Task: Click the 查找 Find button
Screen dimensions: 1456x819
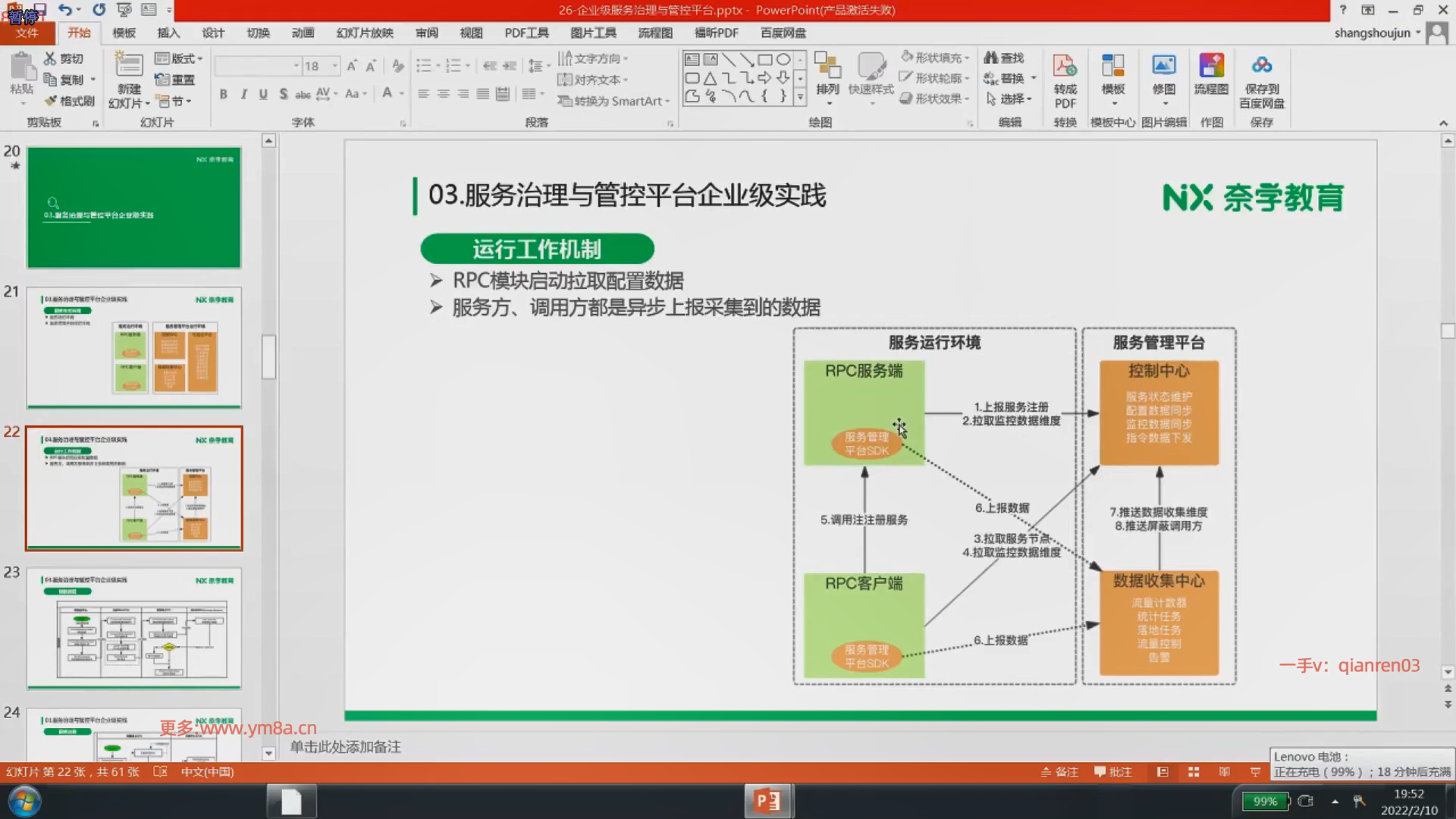Action: (x=1004, y=58)
